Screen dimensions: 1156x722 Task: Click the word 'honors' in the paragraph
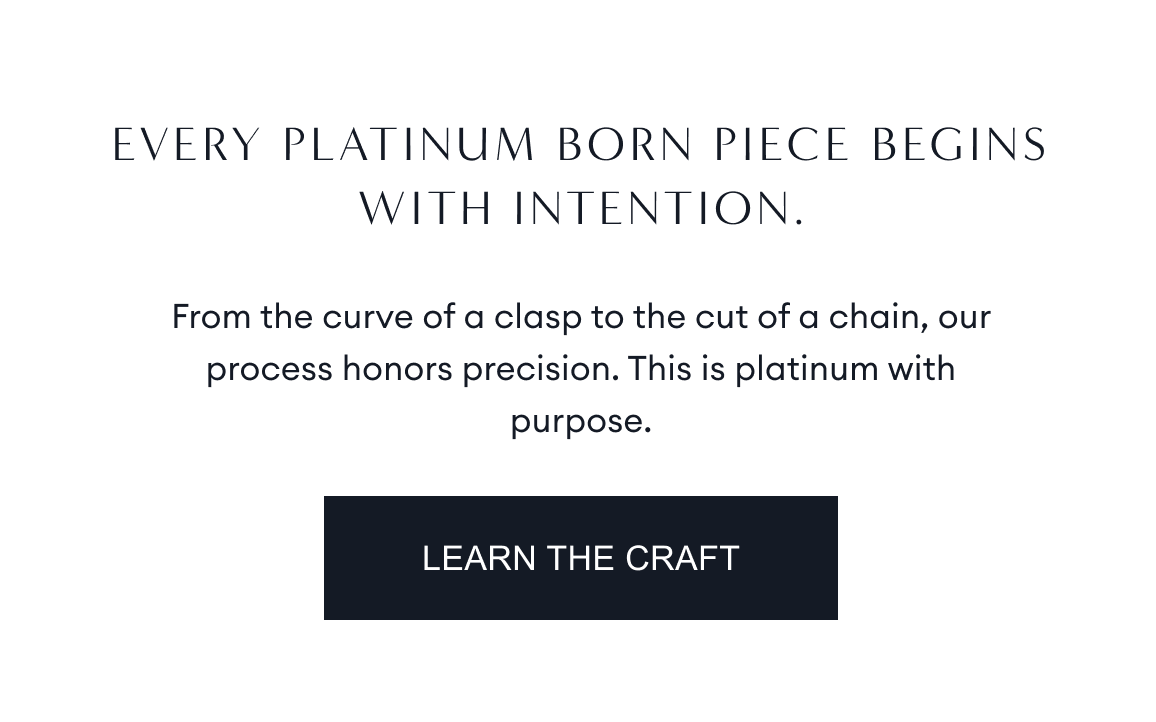pyautogui.click(x=397, y=369)
